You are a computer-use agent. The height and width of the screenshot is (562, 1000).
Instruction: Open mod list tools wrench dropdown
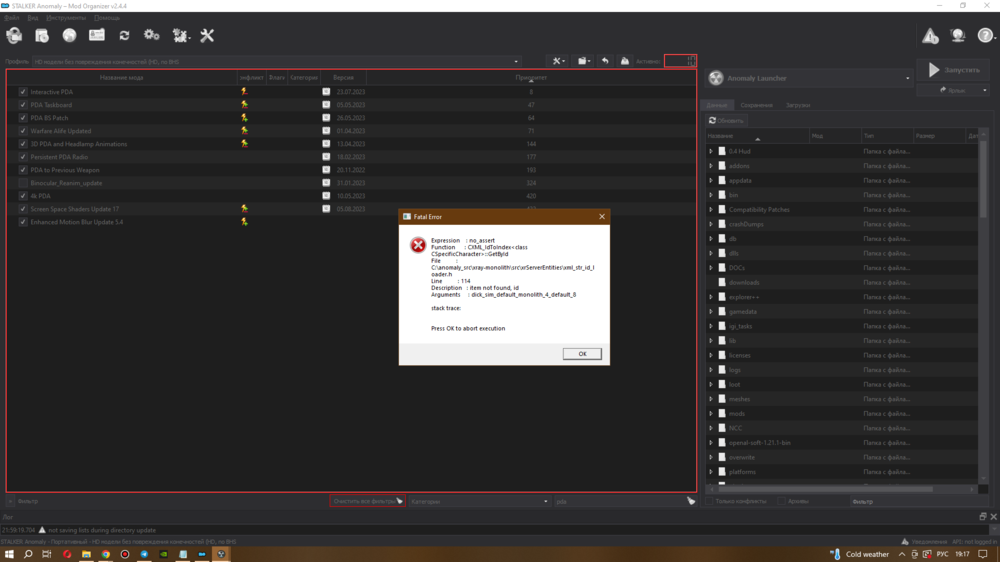pyautogui.click(x=559, y=61)
